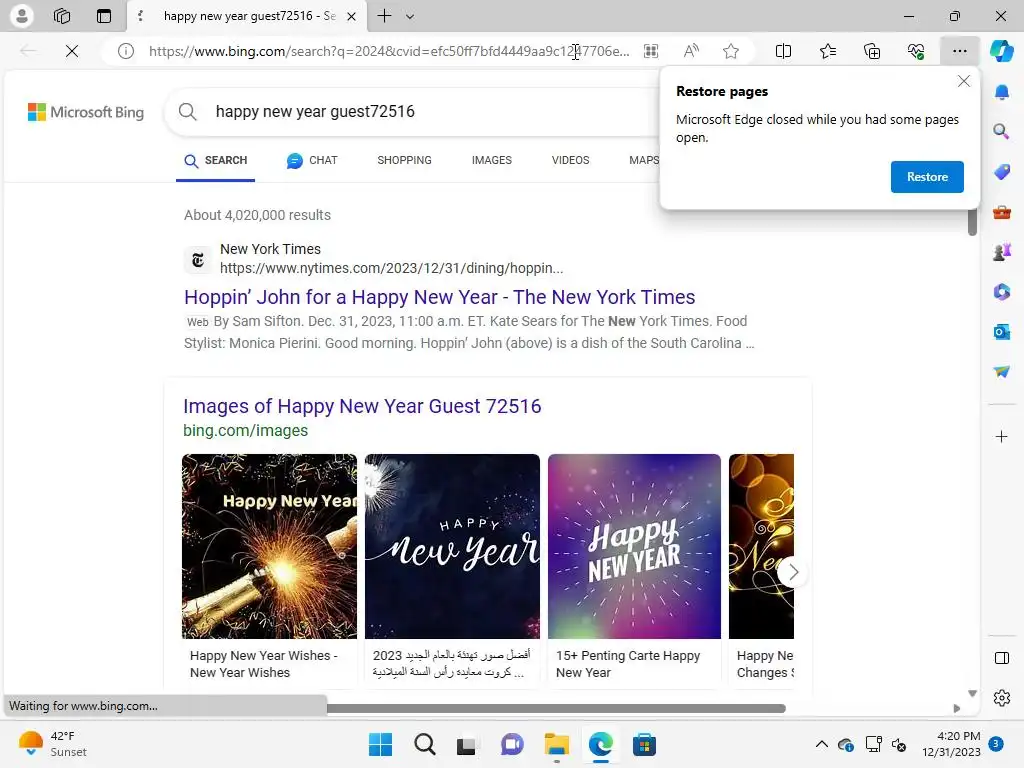Click the address bar URL field

coord(389,51)
